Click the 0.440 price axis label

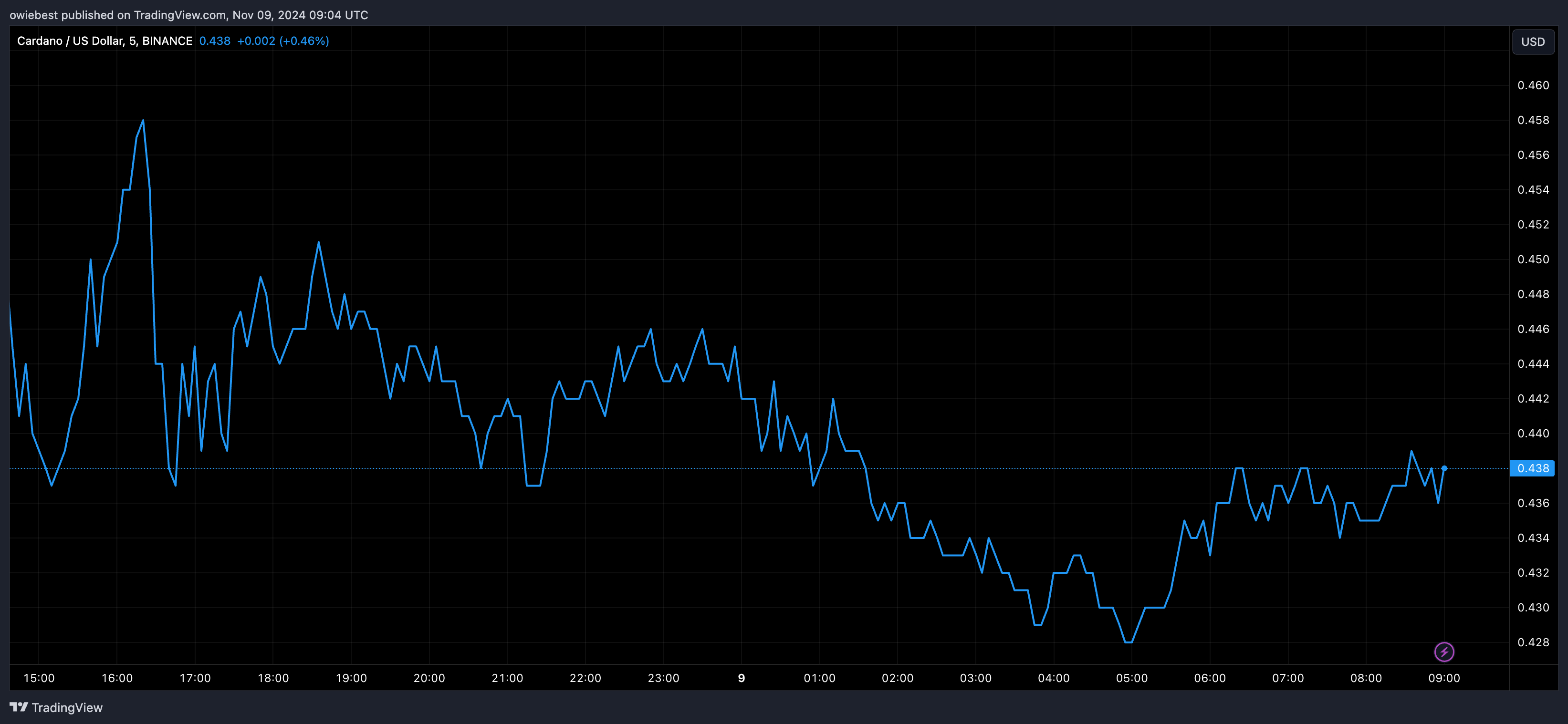click(x=1533, y=433)
